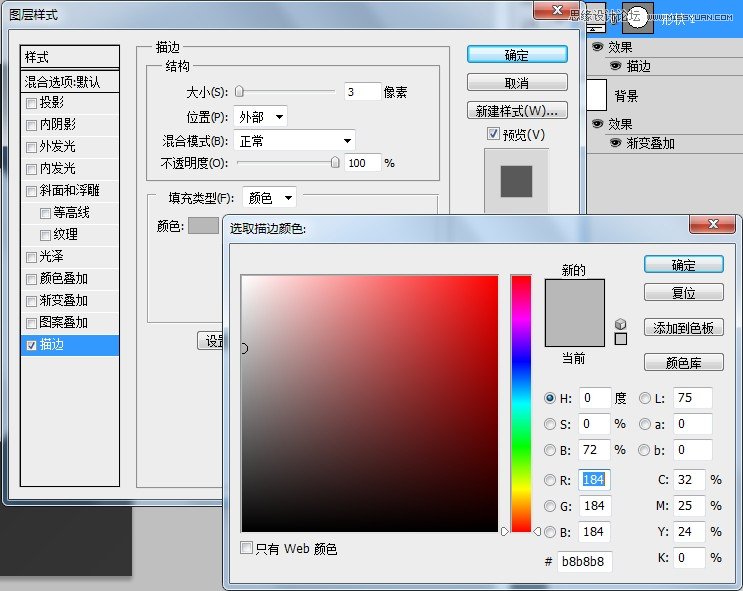Viewport: 743px width, 591px height.
Task: Select 混合选项:默认 blending options entry
Action: click(70, 82)
